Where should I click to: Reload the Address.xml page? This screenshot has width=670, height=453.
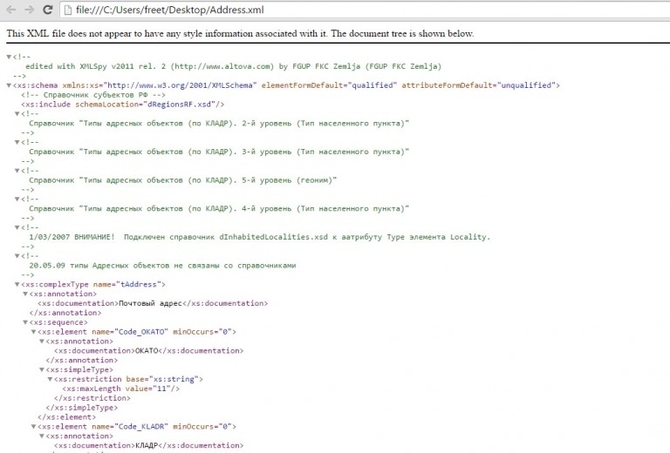click(47, 9)
